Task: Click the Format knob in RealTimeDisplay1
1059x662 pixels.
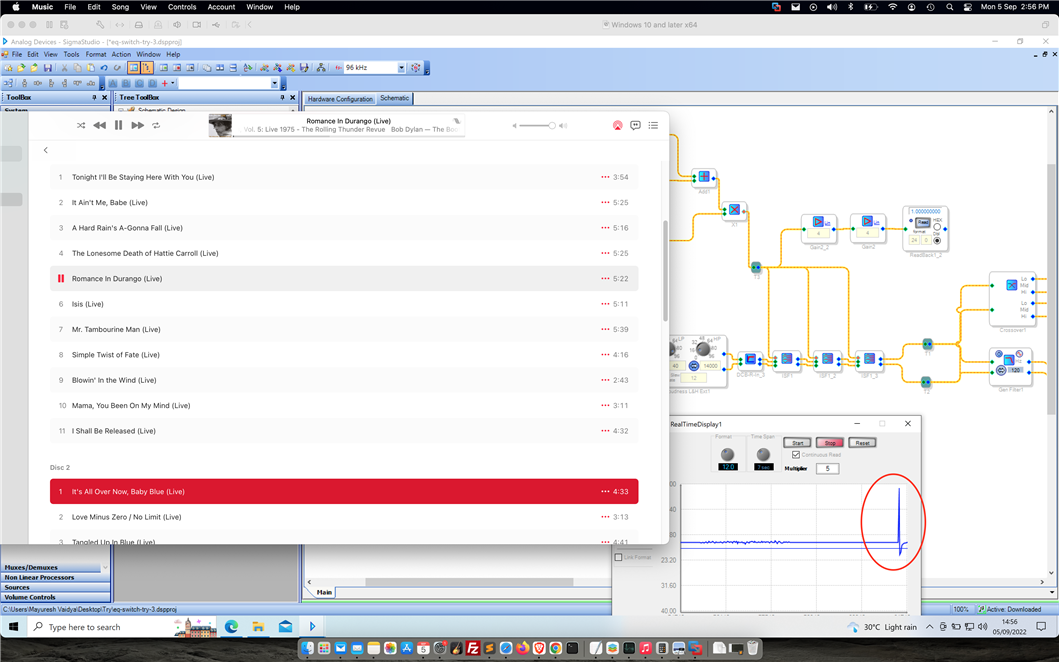Action: [727, 454]
